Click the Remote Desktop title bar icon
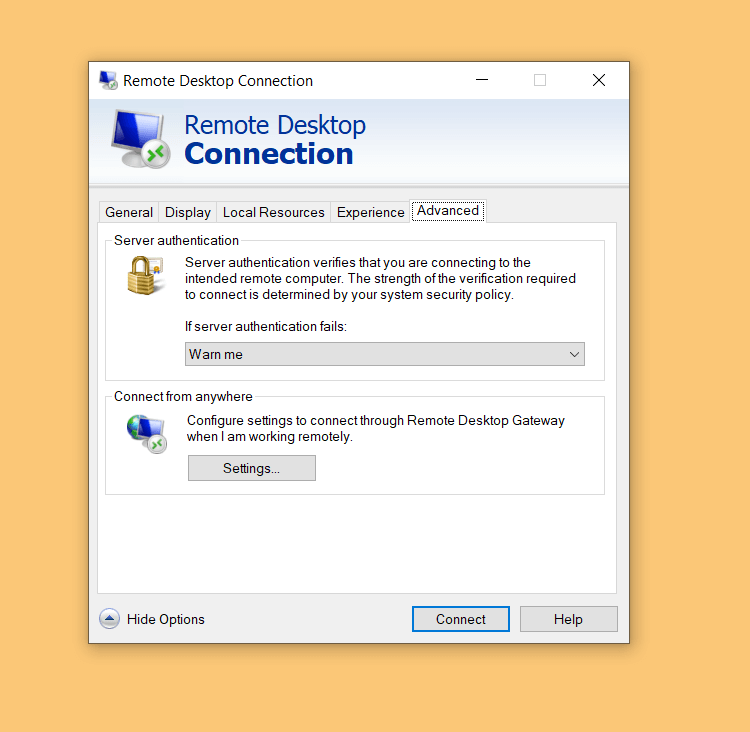 click(x=108, y=80)
